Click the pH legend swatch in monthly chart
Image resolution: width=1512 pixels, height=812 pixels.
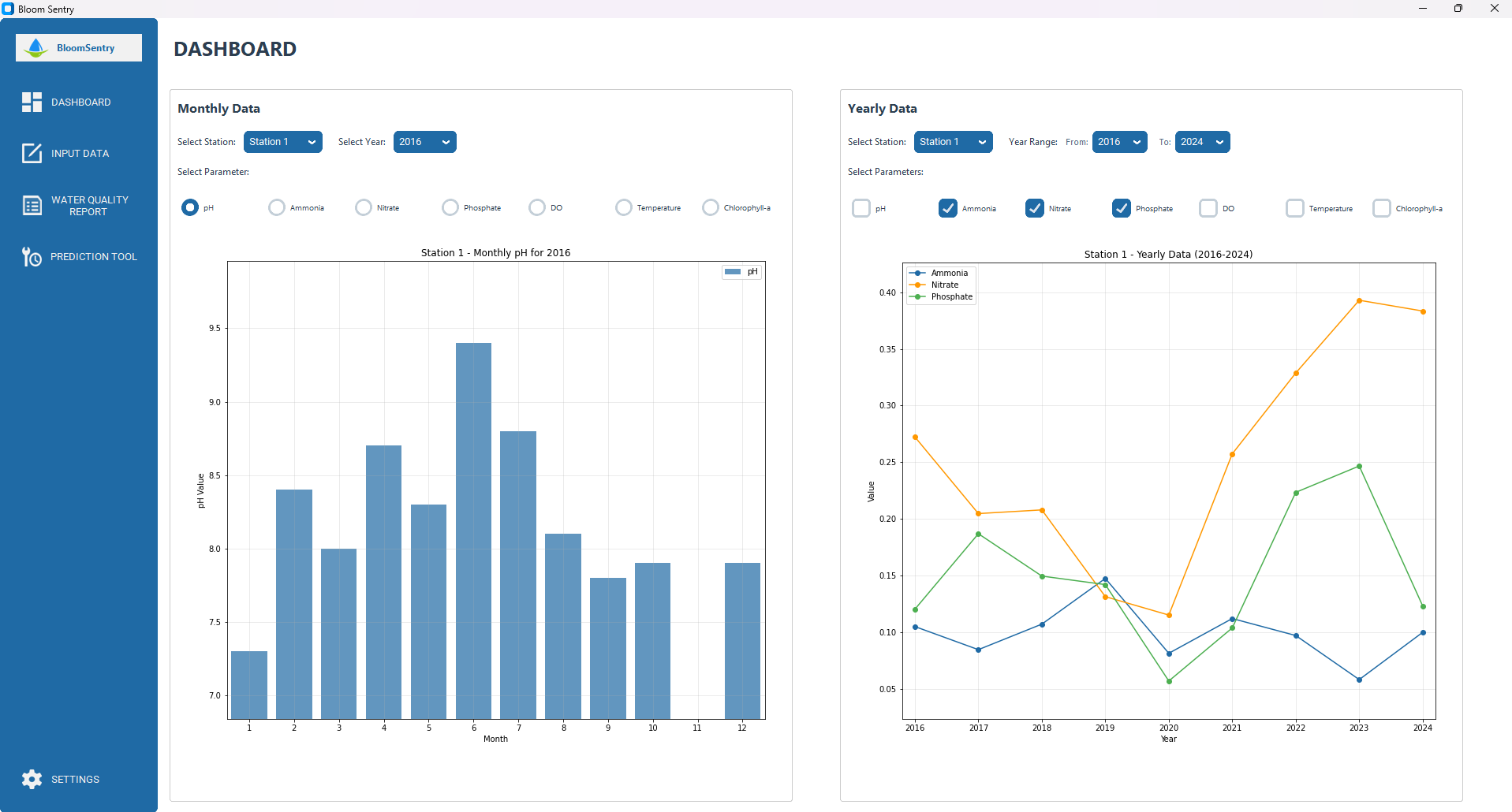click(x=733, y=272)
